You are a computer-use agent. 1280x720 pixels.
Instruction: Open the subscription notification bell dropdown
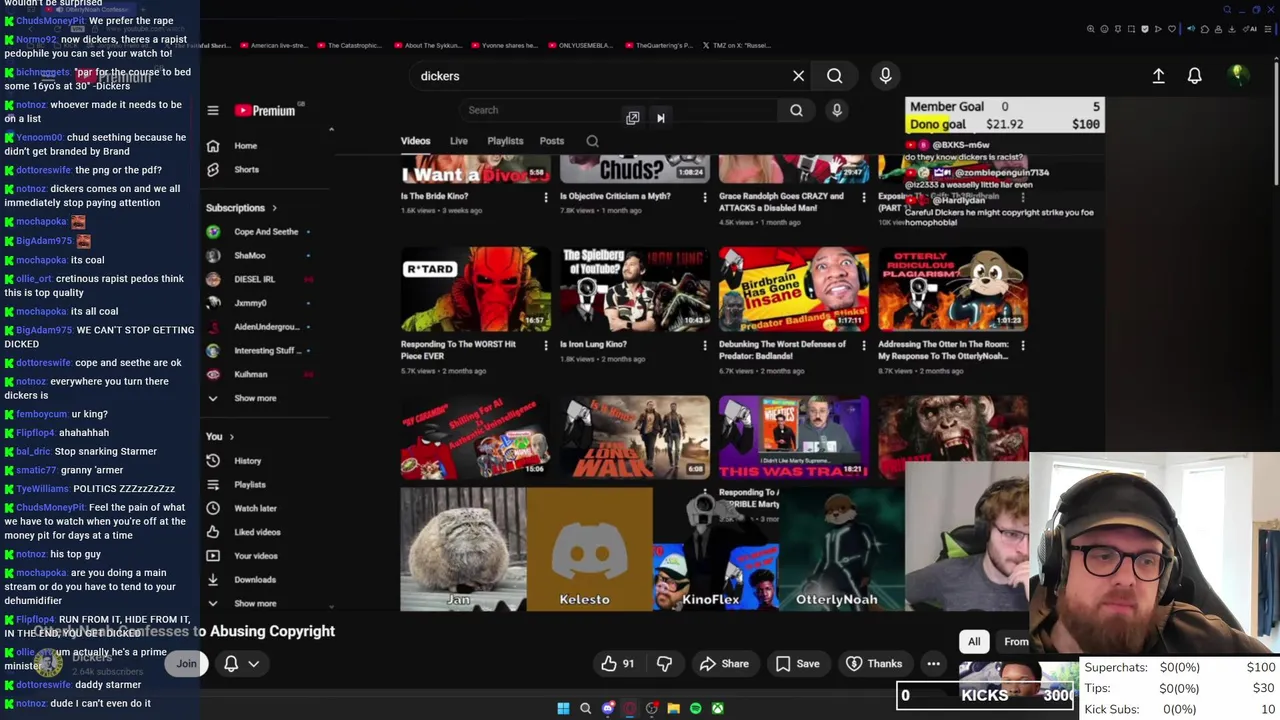[241, 664]
